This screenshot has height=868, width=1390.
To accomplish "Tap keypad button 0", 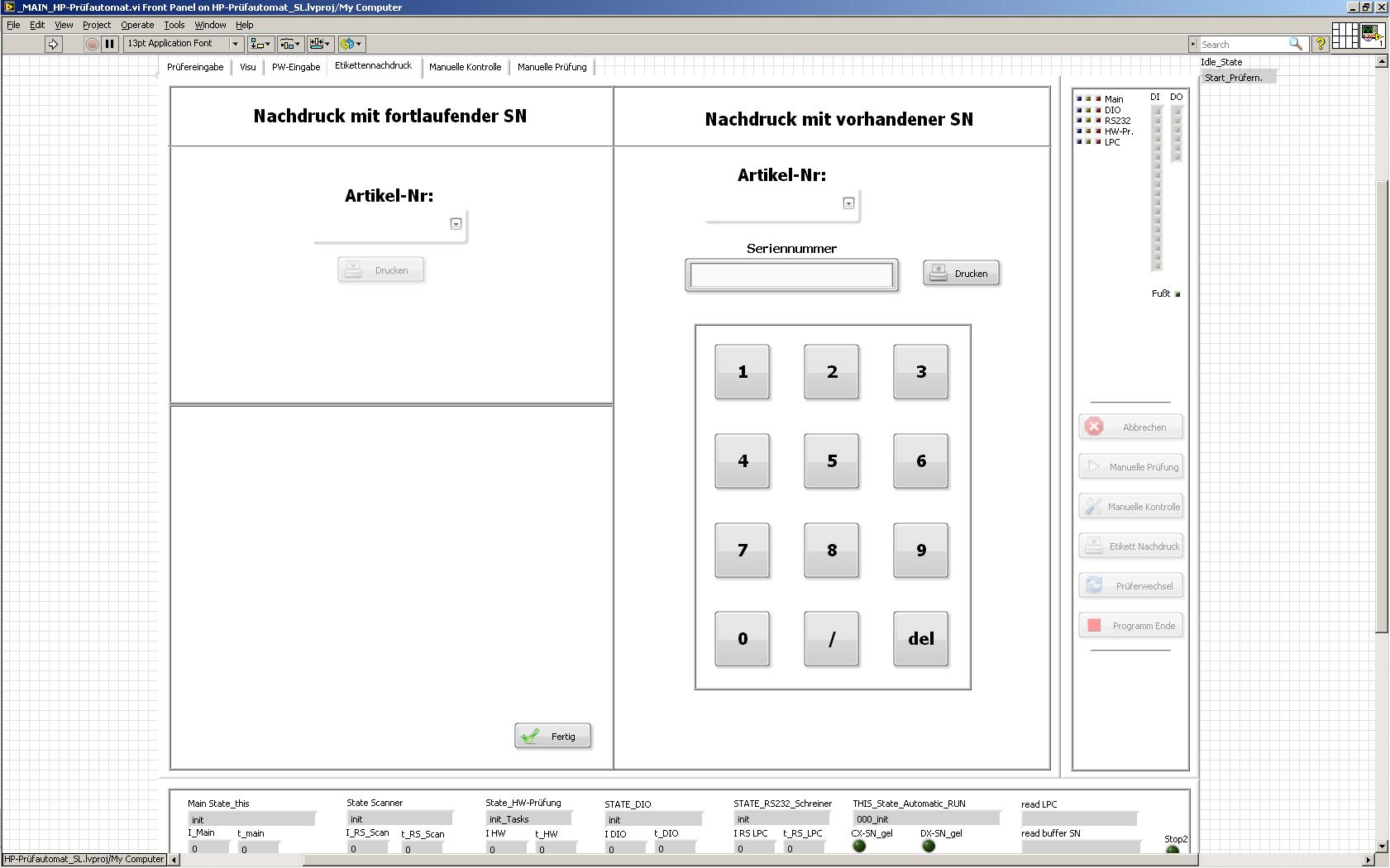I will [x=743, y=639].
